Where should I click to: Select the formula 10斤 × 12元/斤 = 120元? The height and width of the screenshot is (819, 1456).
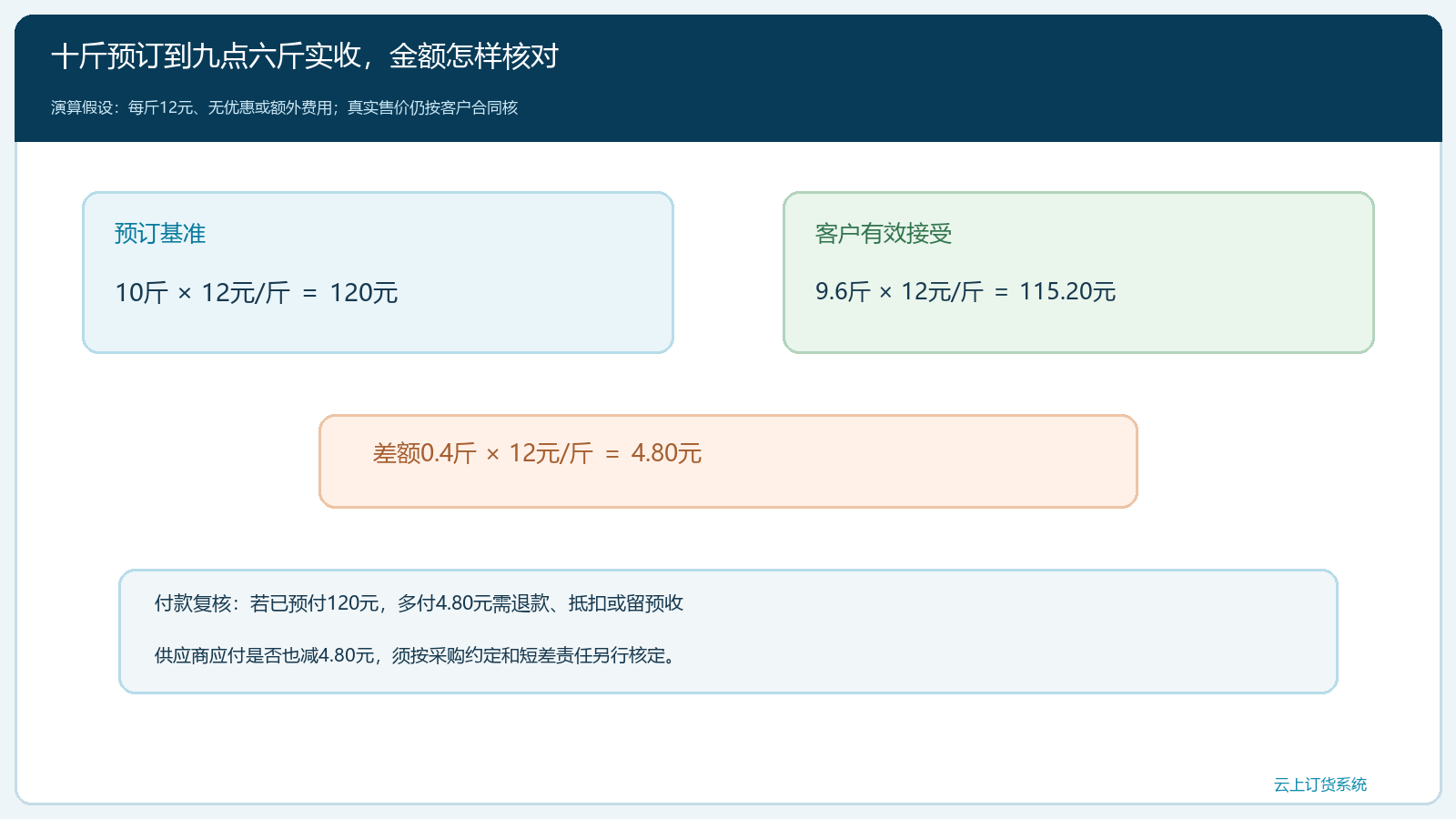coord(257,293)
